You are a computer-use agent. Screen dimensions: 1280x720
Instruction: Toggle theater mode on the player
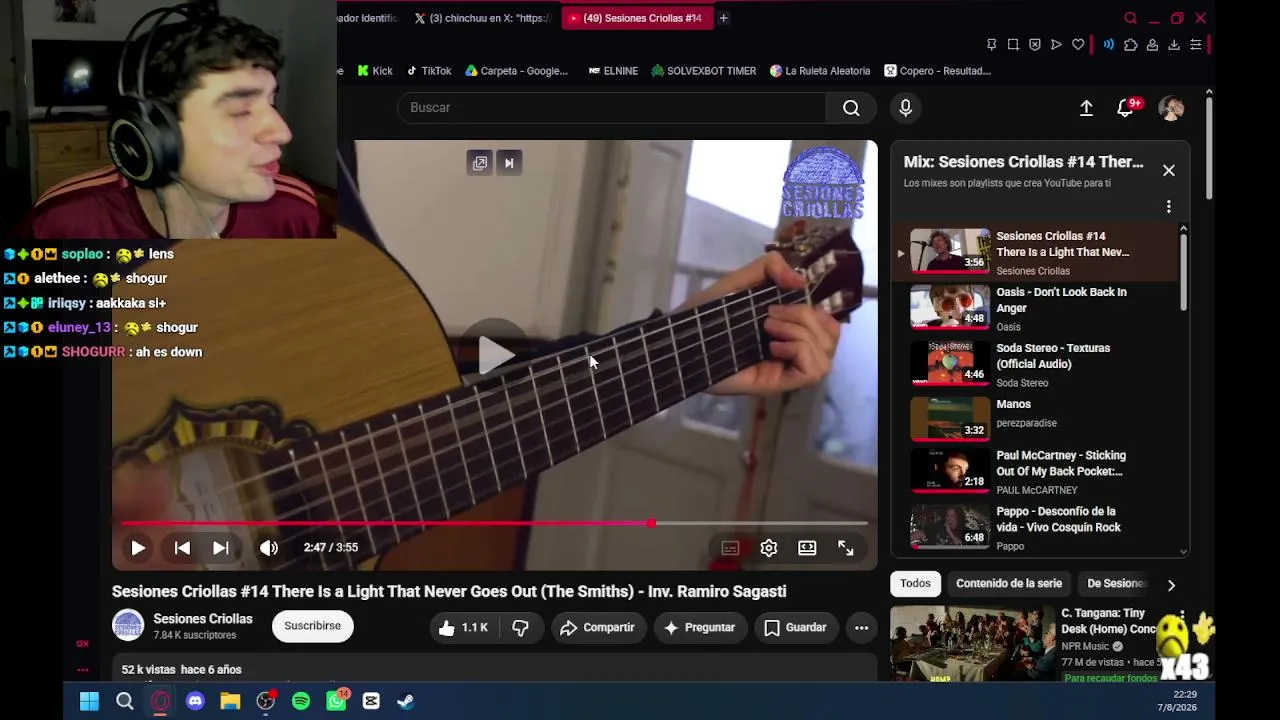(807, 548)
